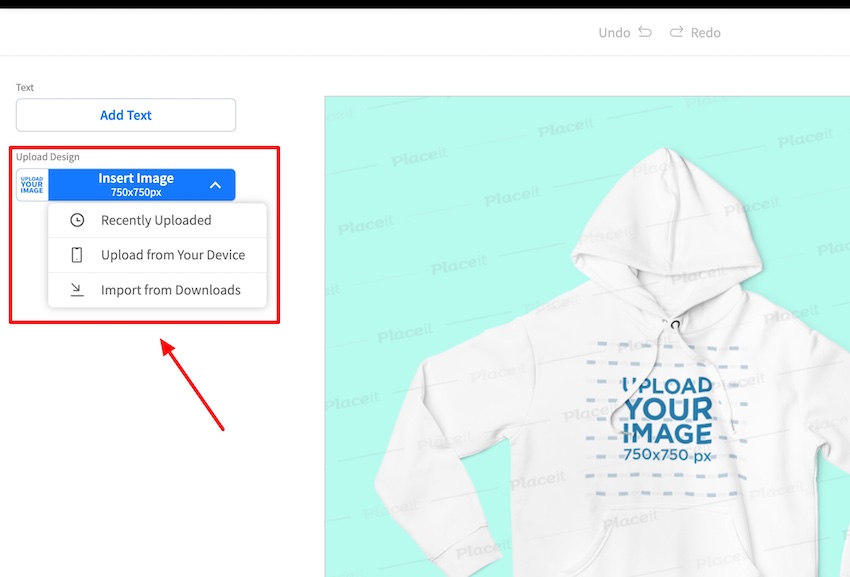Click the Redo text label
This screenshot has height=577, width=850.
(705, 33)
